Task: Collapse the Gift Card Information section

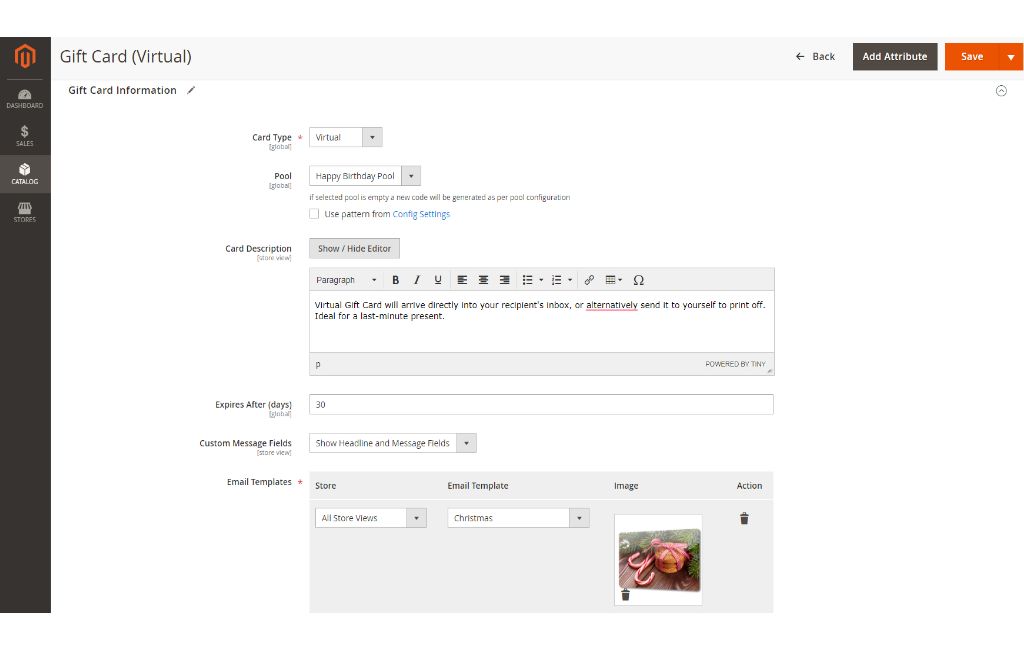Action: (1000, 91)
